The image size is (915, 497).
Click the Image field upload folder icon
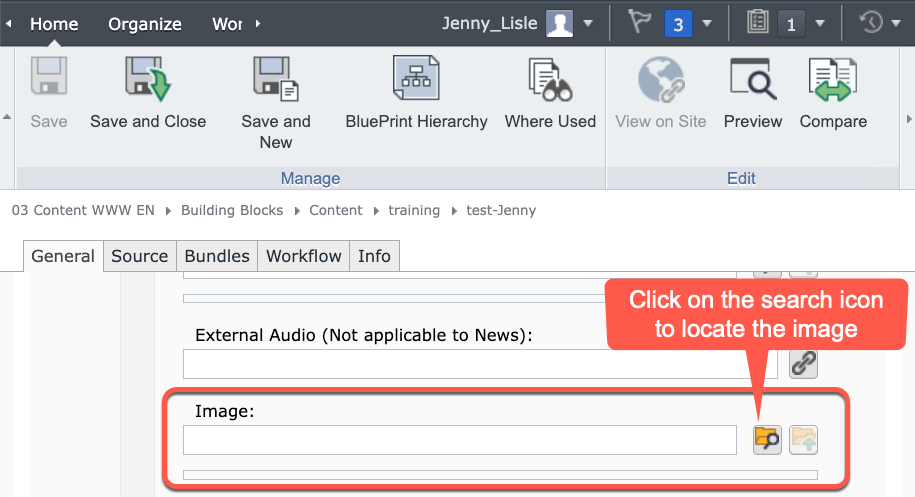pos(804,440)
